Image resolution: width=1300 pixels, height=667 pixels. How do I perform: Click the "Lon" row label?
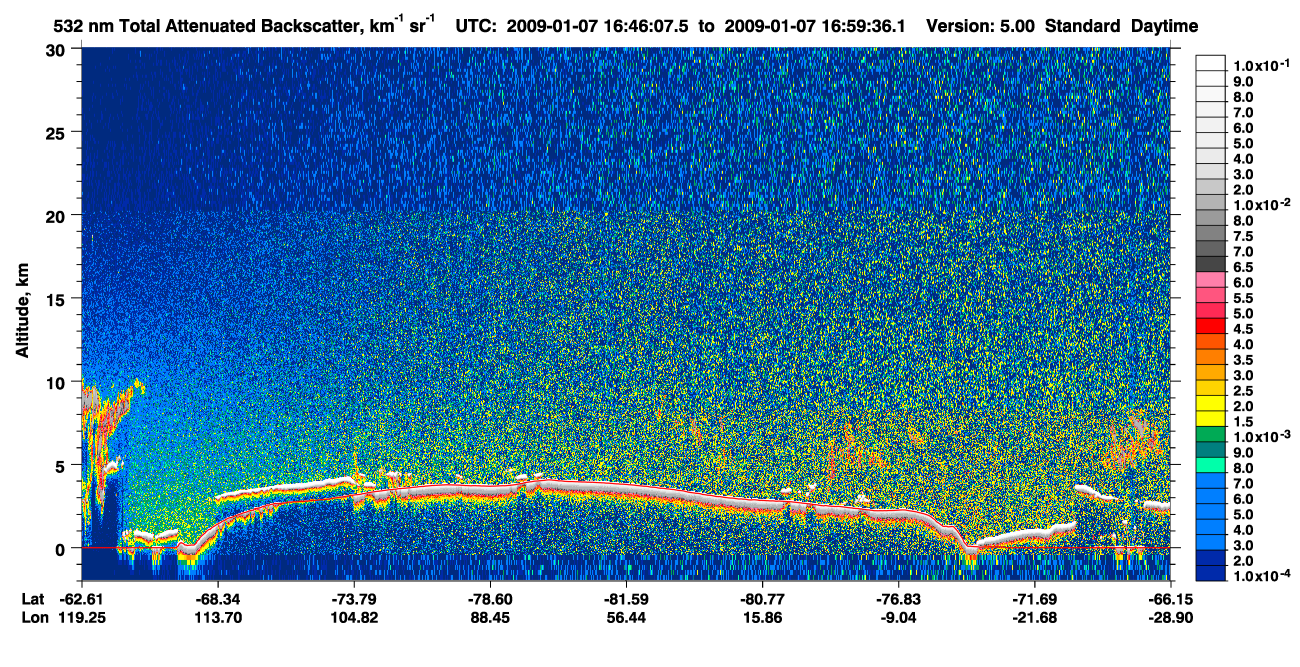point(33,618)
